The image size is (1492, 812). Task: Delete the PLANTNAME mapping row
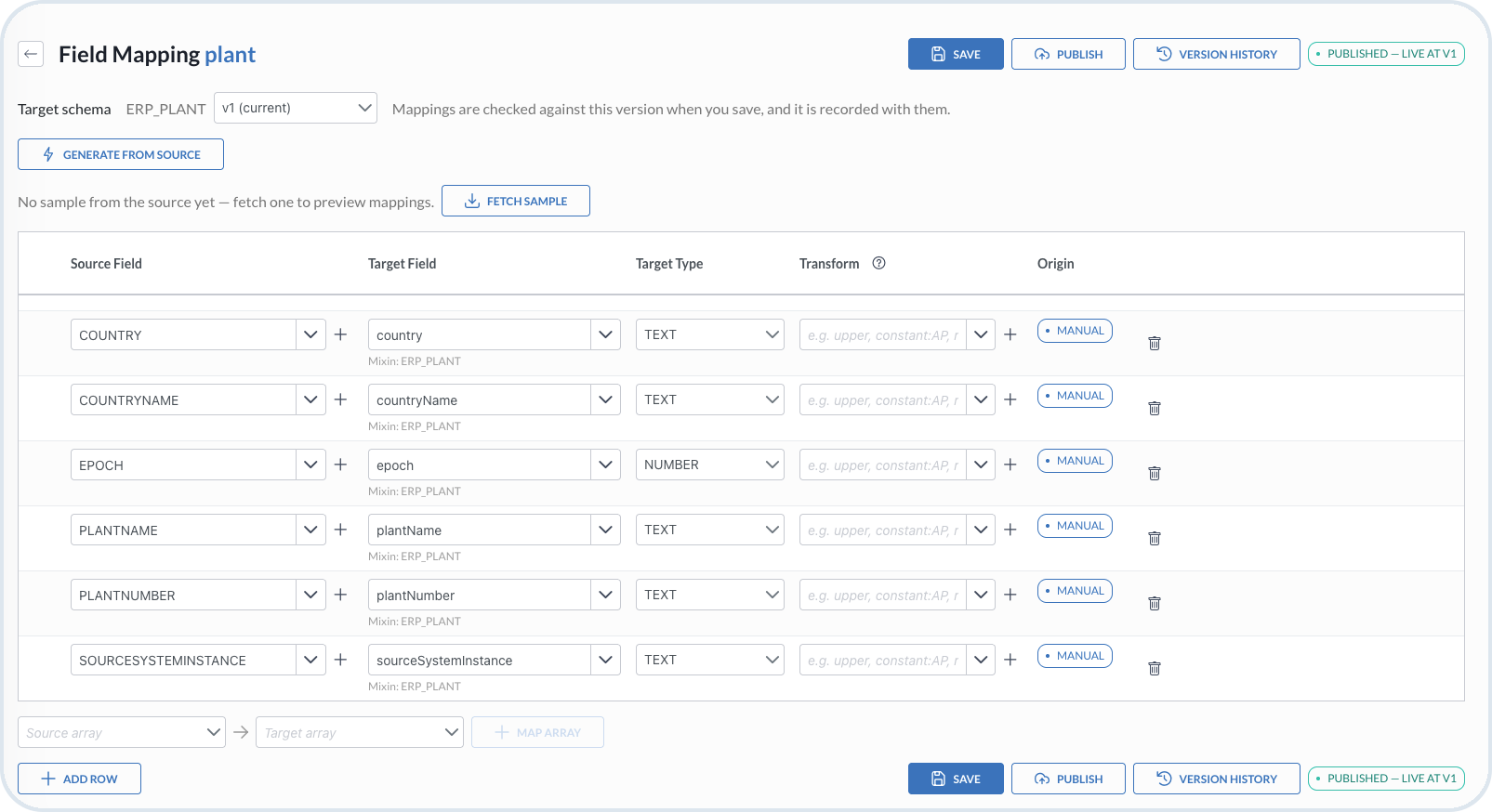(x=1155, y=538)
